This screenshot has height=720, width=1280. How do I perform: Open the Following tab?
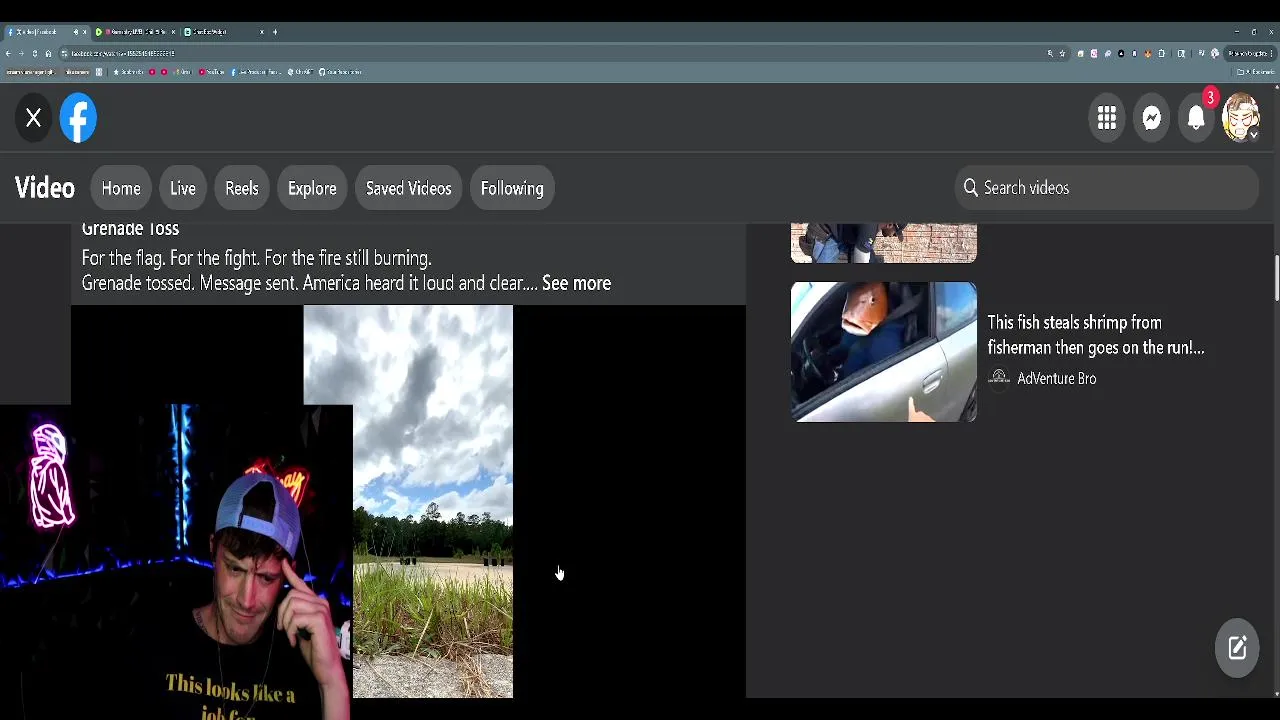pos(512,188)
